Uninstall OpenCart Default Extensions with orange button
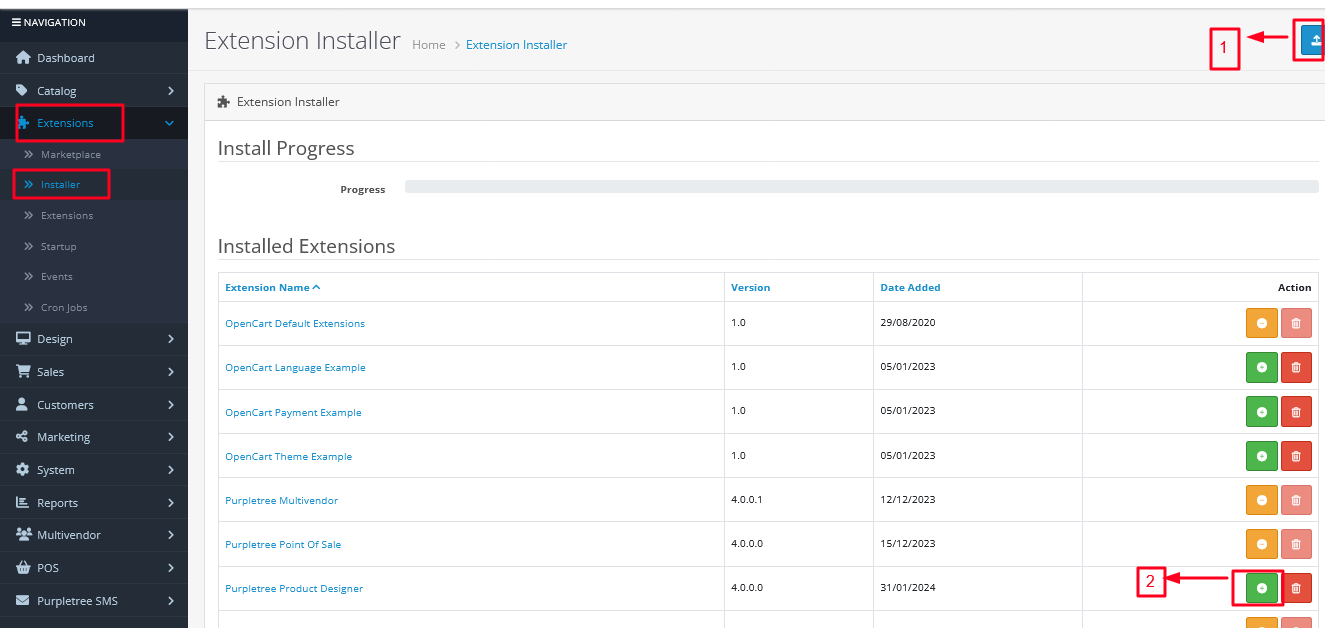Viewport: 1325px width, 628px height. pyautogui.click(x=1262, y=323)
